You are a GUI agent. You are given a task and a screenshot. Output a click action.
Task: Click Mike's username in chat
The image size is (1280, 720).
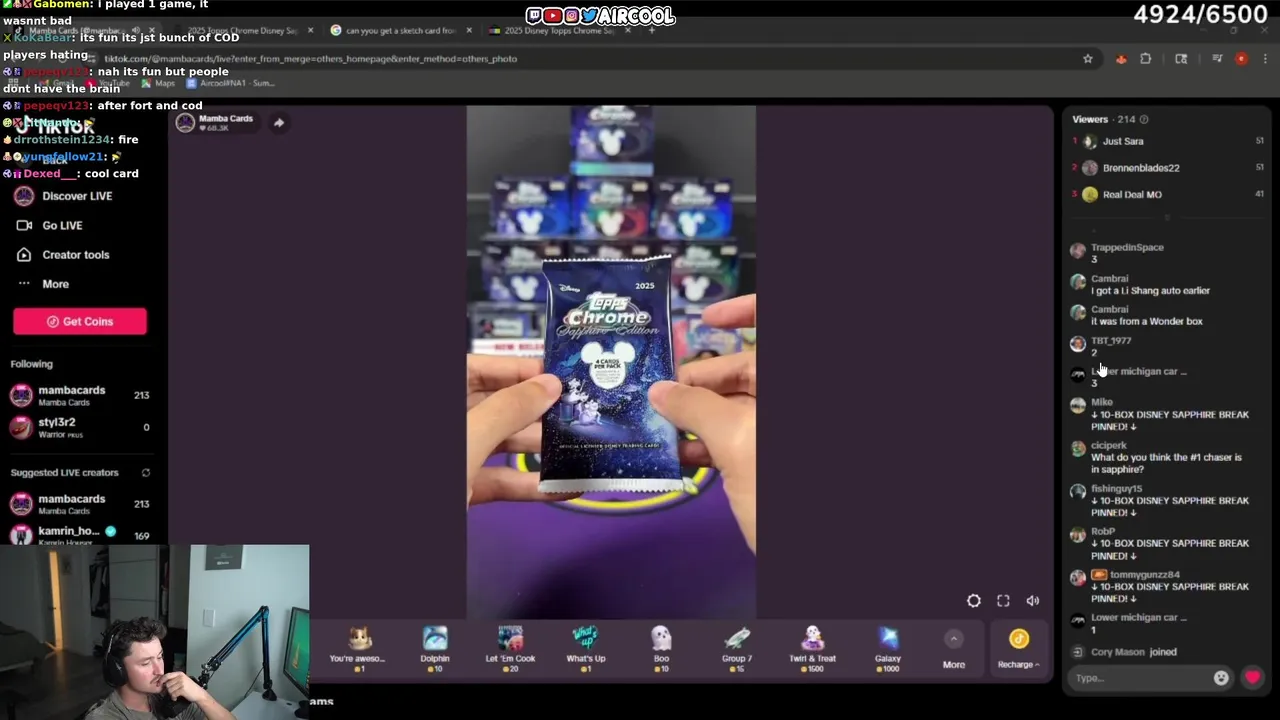point(1102,402)
